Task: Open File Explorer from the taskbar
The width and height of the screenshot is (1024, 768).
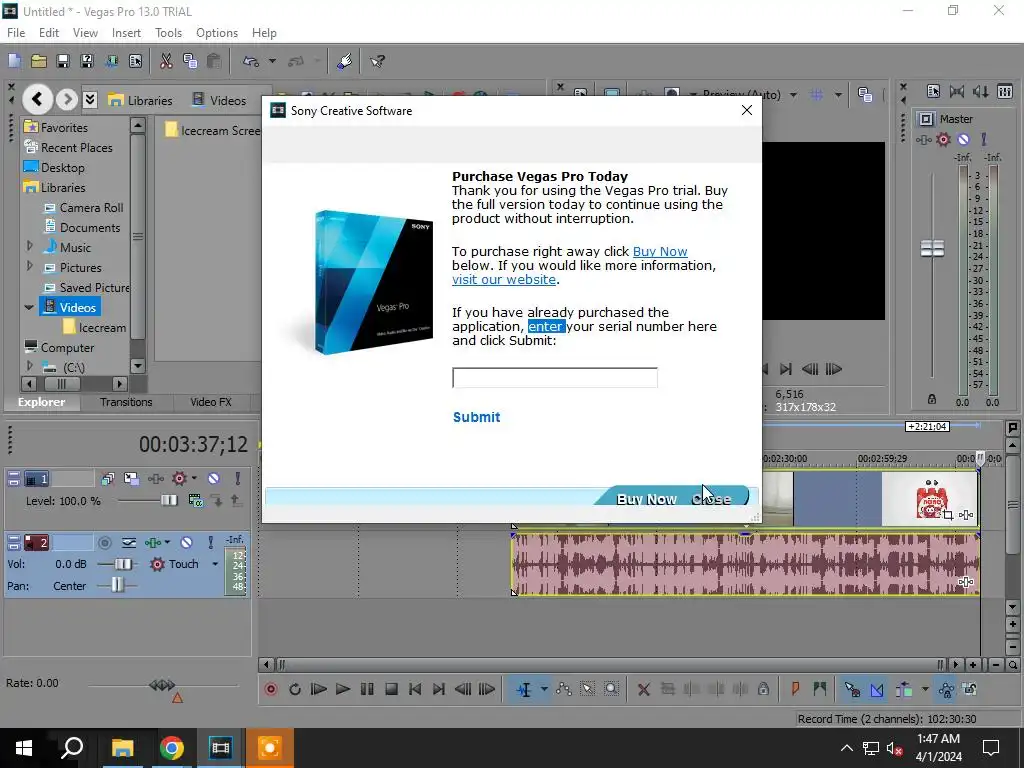Action: coord(122,748)
